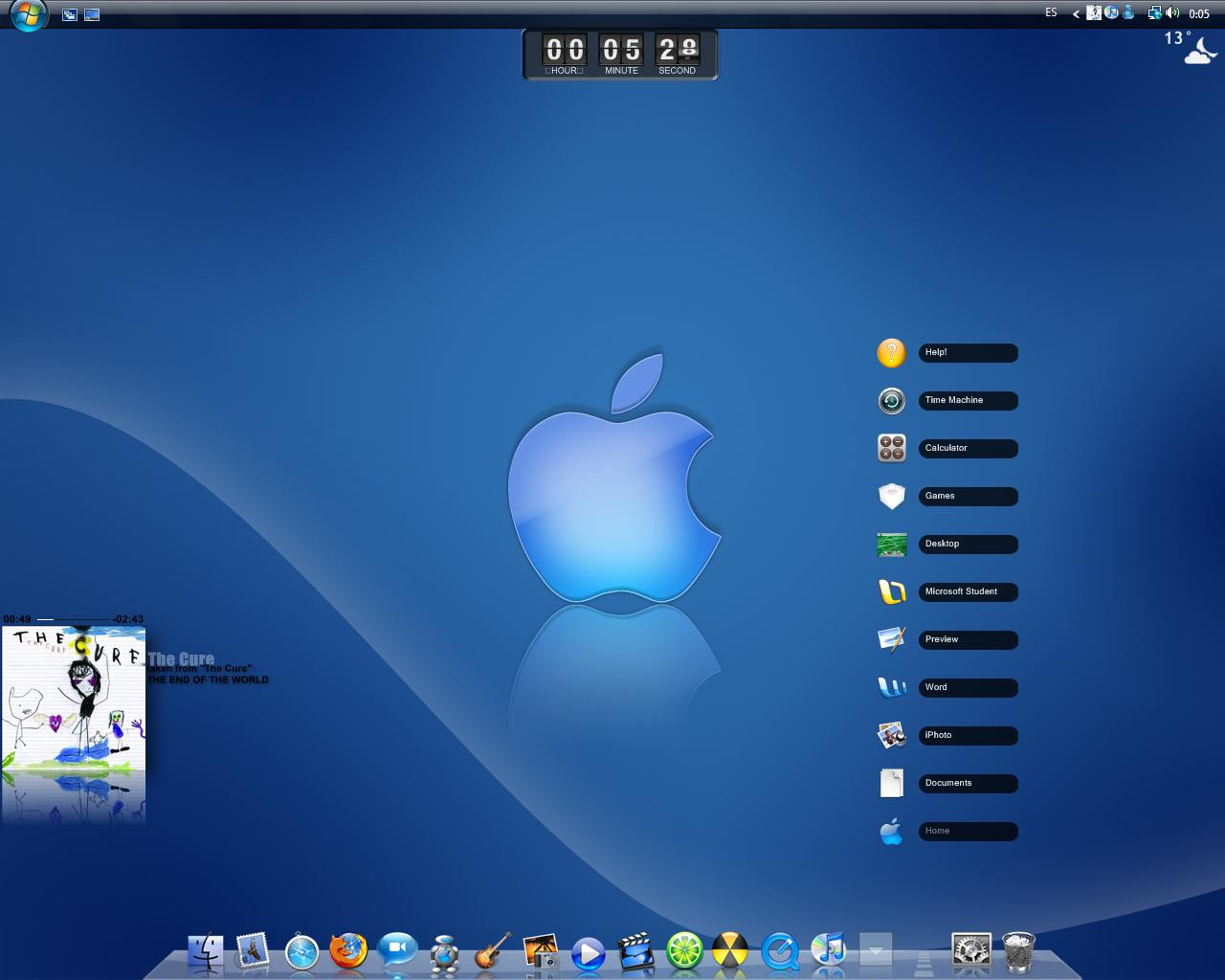Open System Preferences gear in dock
The width and height of the screenshot is (1225, 980).
point(970,951)
